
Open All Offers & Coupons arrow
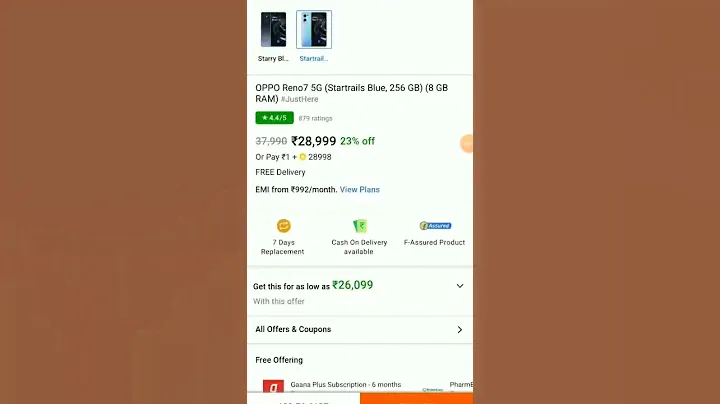[460, 330]
